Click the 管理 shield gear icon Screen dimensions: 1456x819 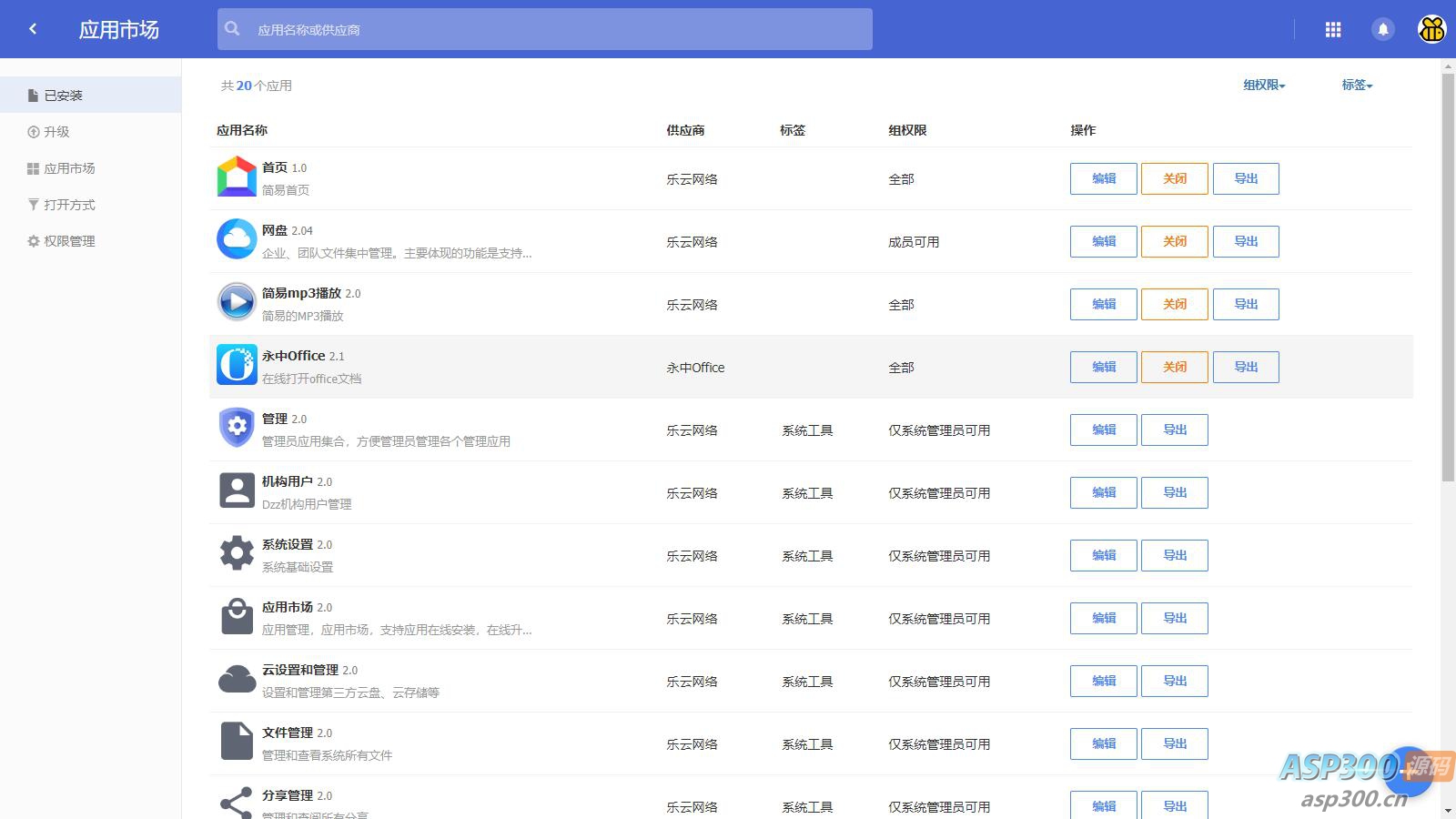pyautogui.click(x=237, y=428)
